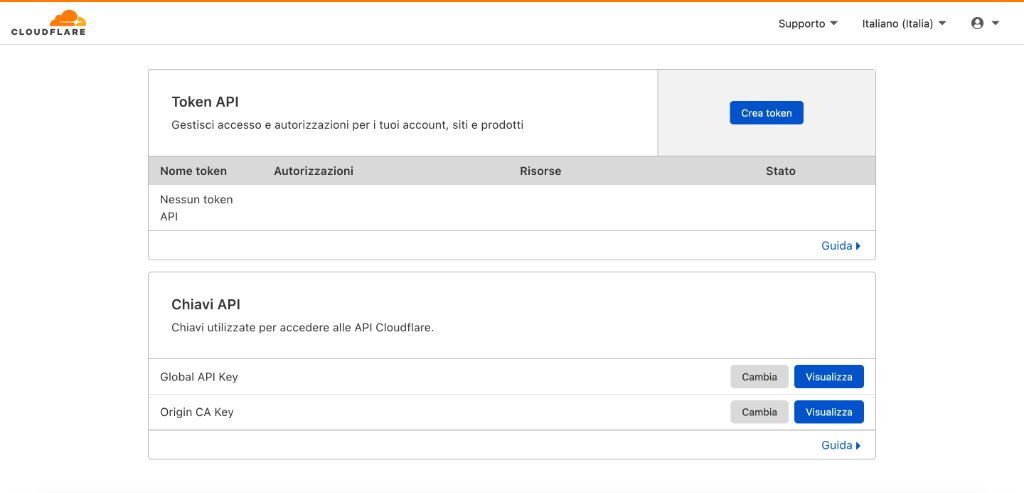Expand the account menu arrow

pos(995,24)
